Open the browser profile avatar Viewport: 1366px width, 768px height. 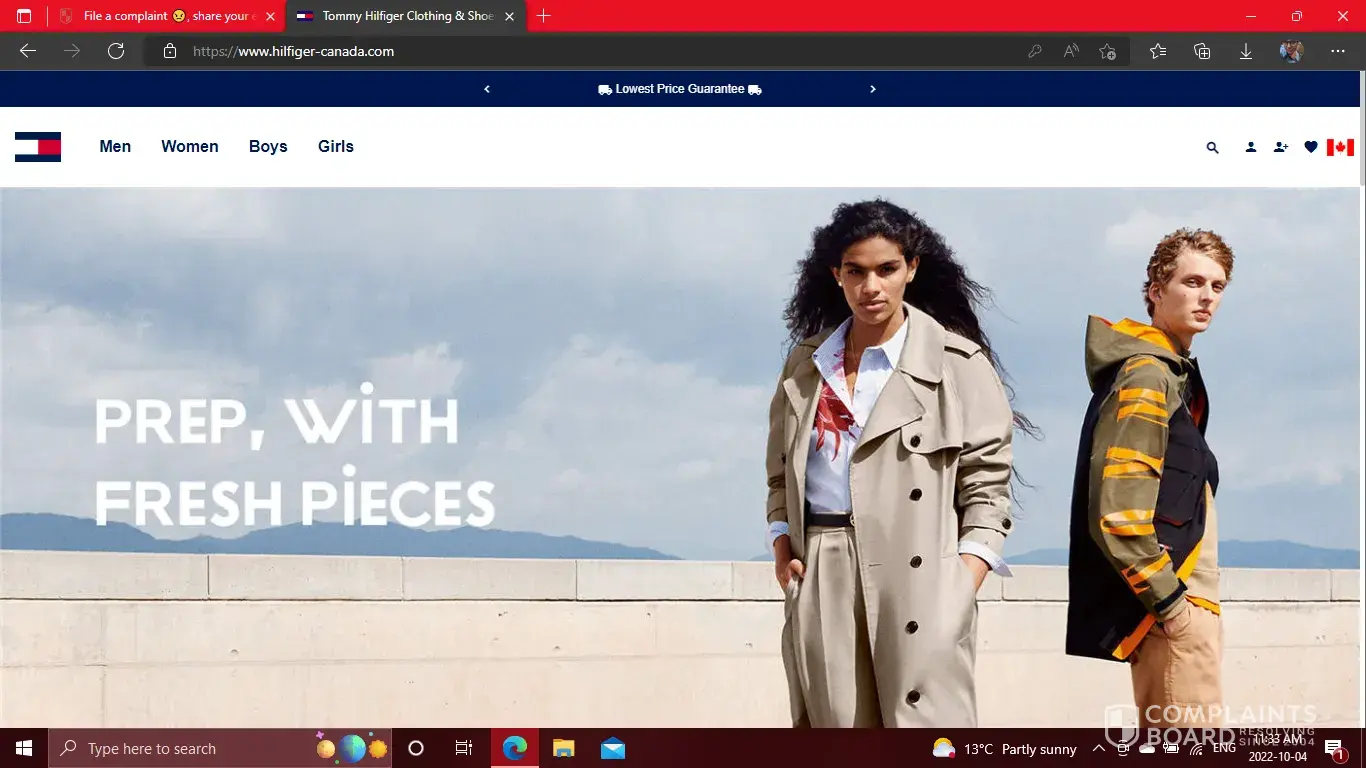pyautogui.click(x=1291, y=51)
